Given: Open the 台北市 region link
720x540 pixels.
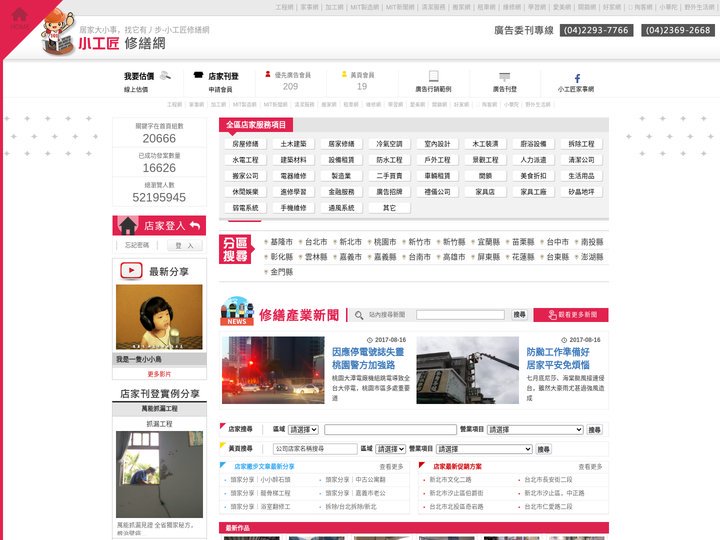Looking at the screenshot, I should [x=316, y=242].
